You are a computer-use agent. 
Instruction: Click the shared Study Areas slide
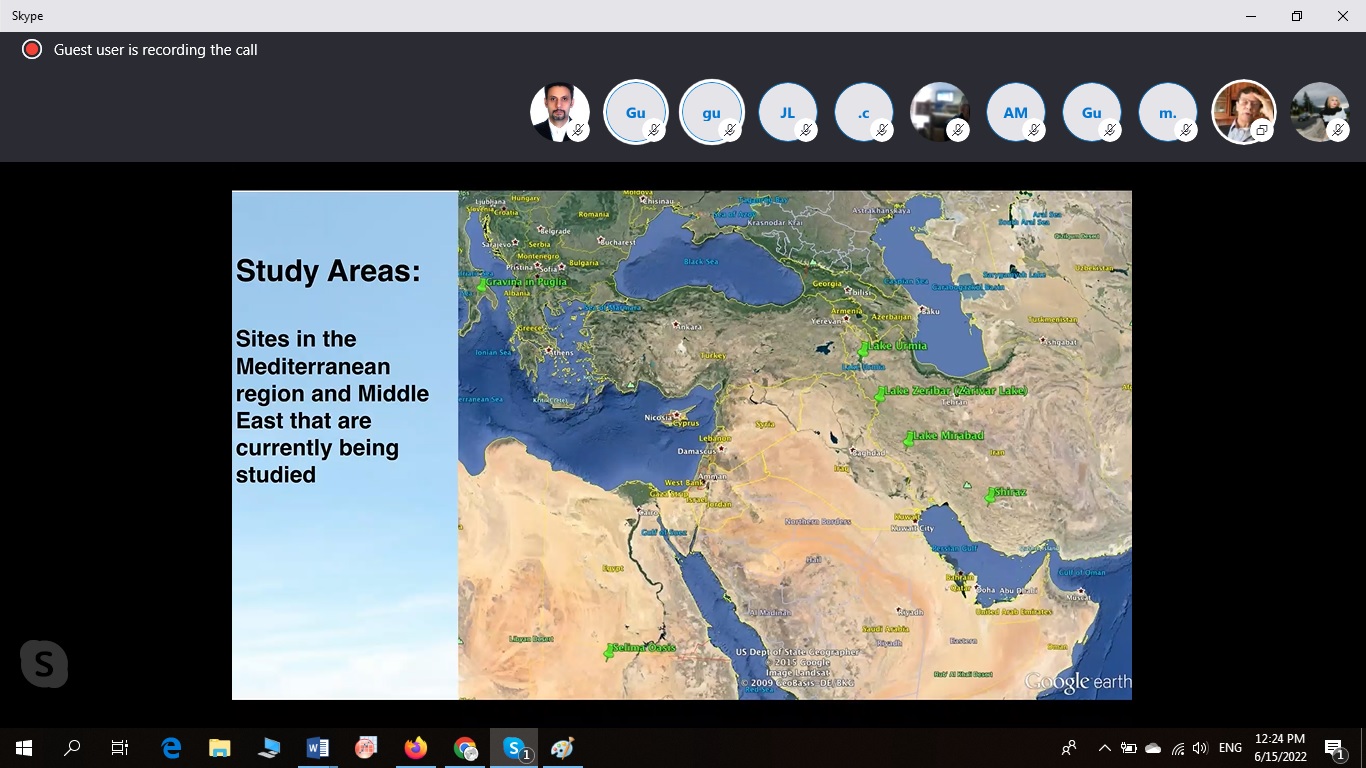pyautogui.click(x=681, y=445)
